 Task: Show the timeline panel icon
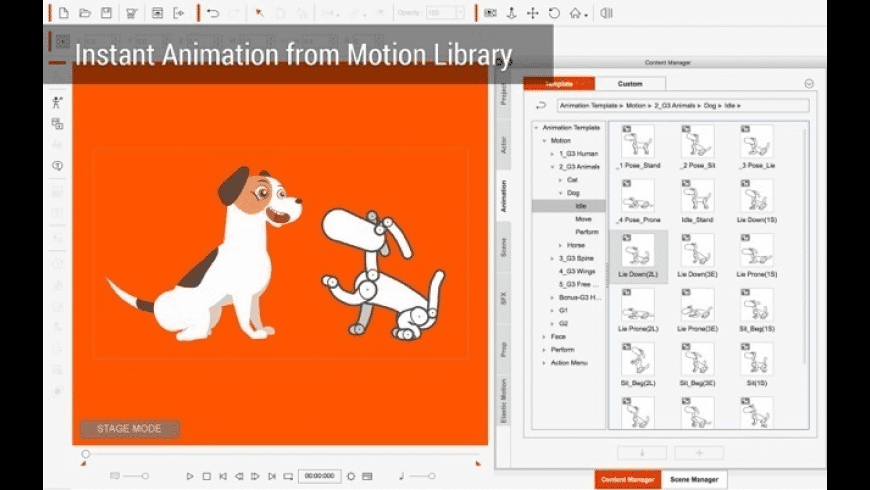(x=367, y=476)
